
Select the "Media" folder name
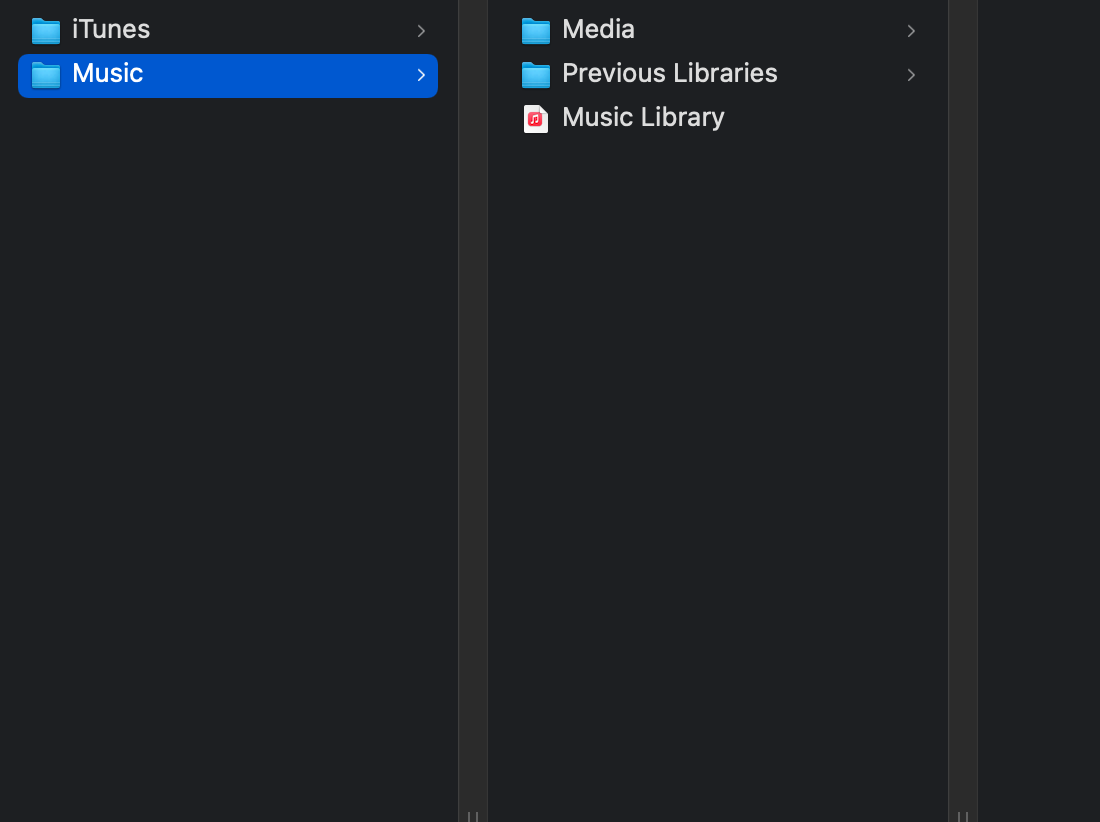[x=598, y=29]
